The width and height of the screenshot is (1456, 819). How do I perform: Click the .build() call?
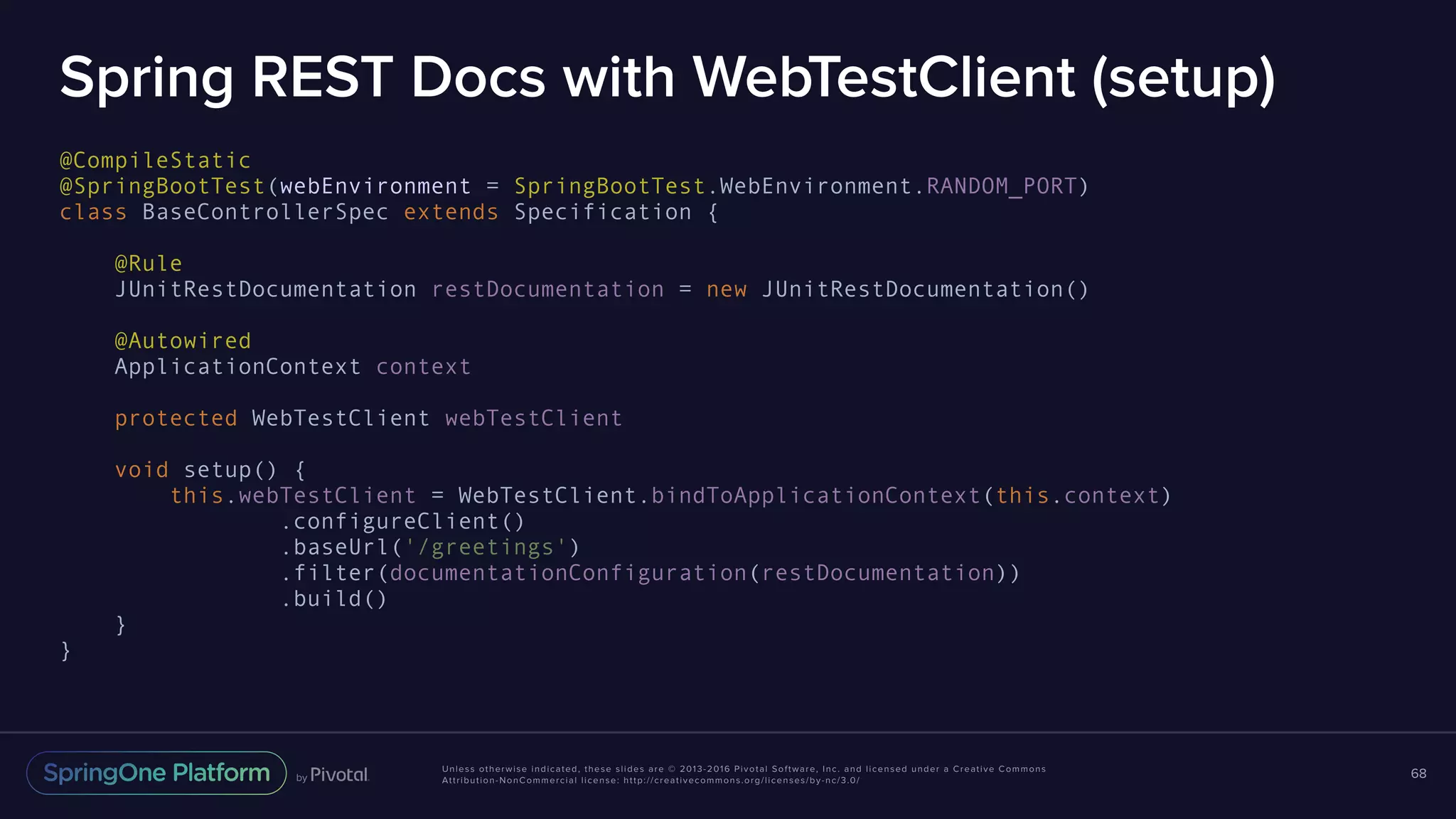[334, 599]
